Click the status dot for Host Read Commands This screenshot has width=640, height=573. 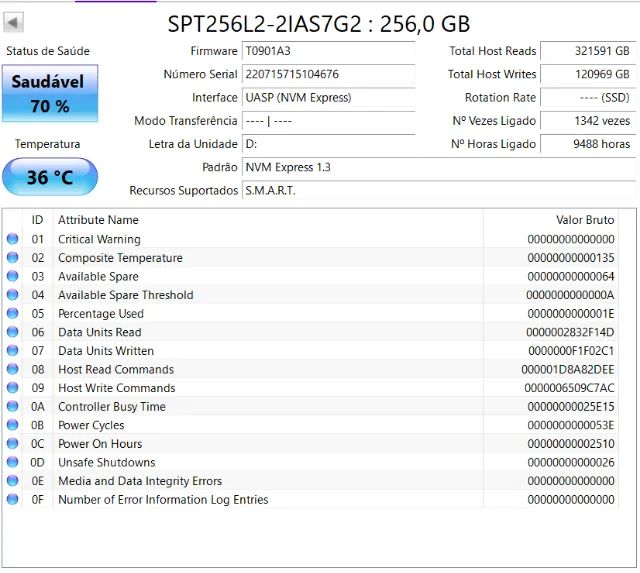point(13,369)
